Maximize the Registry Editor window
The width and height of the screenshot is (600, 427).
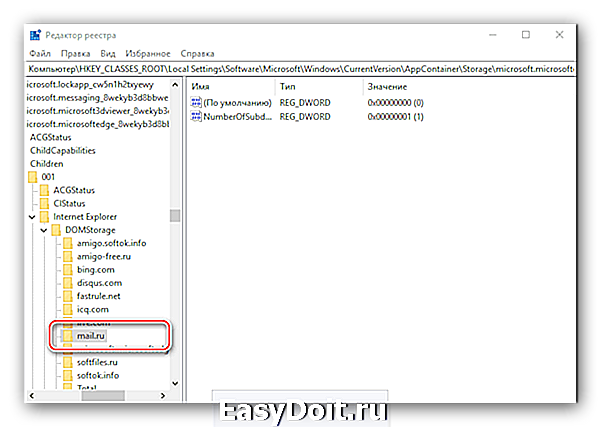(526, 35)
